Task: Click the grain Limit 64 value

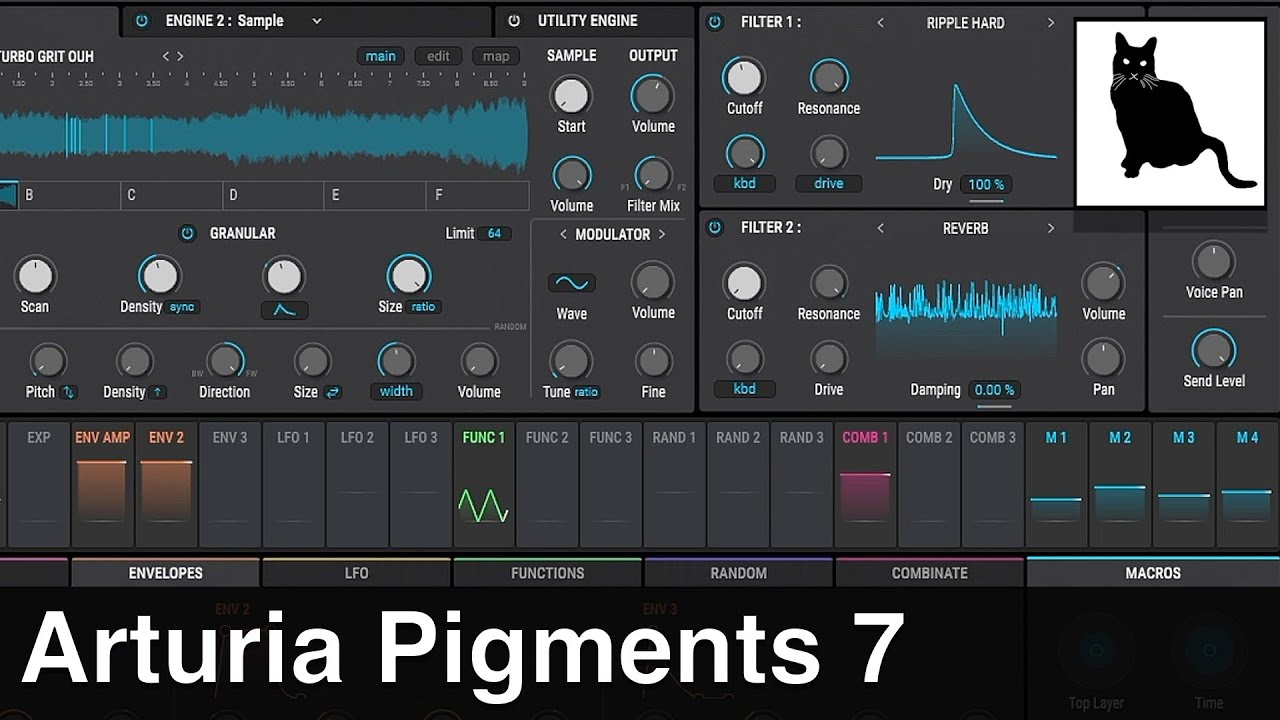Action: click(x=494, y=234)
